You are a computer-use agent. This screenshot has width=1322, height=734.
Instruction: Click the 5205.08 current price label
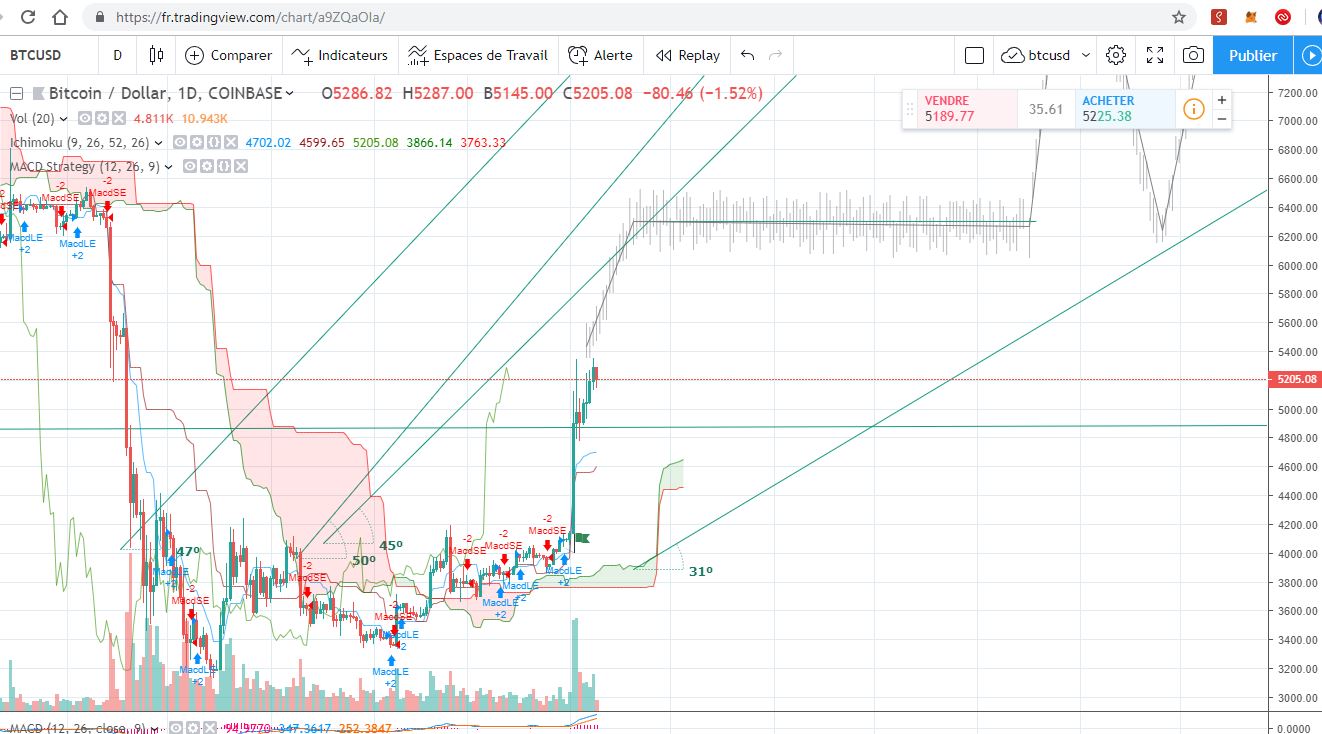(x=1294, y=380)
